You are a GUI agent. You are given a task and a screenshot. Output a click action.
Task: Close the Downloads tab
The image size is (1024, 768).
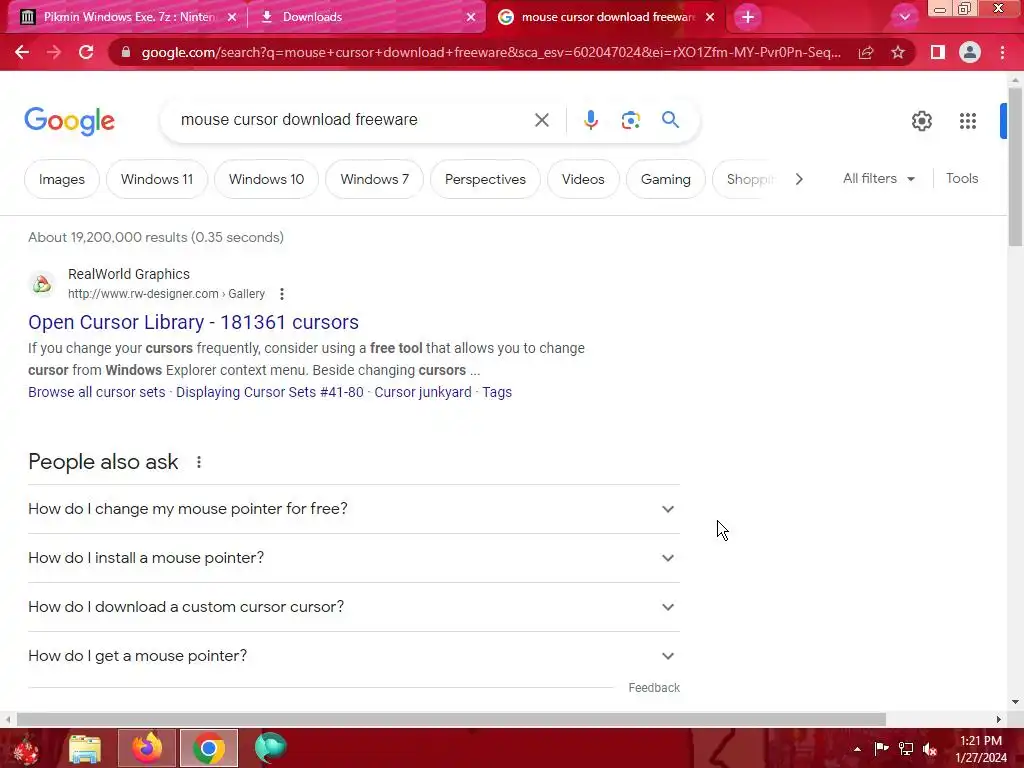[471, 17]
